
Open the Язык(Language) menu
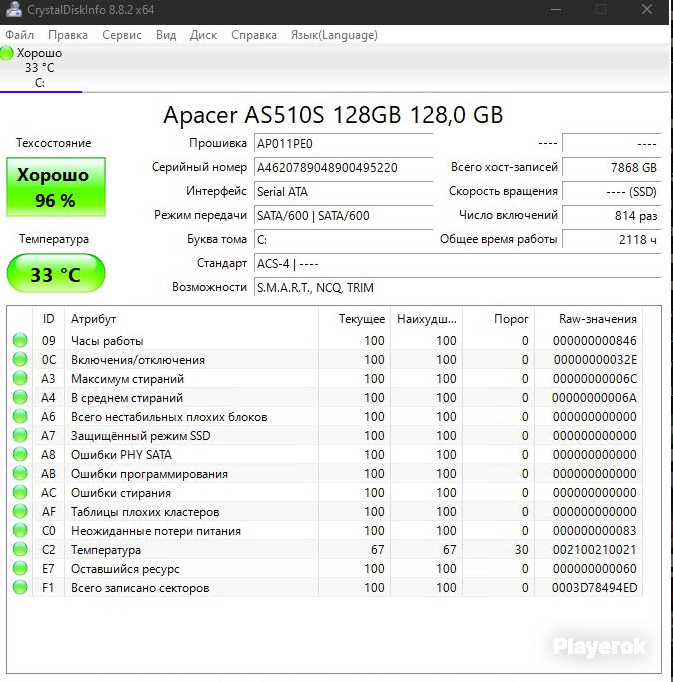pyautogui.click(x=334, y=35)
